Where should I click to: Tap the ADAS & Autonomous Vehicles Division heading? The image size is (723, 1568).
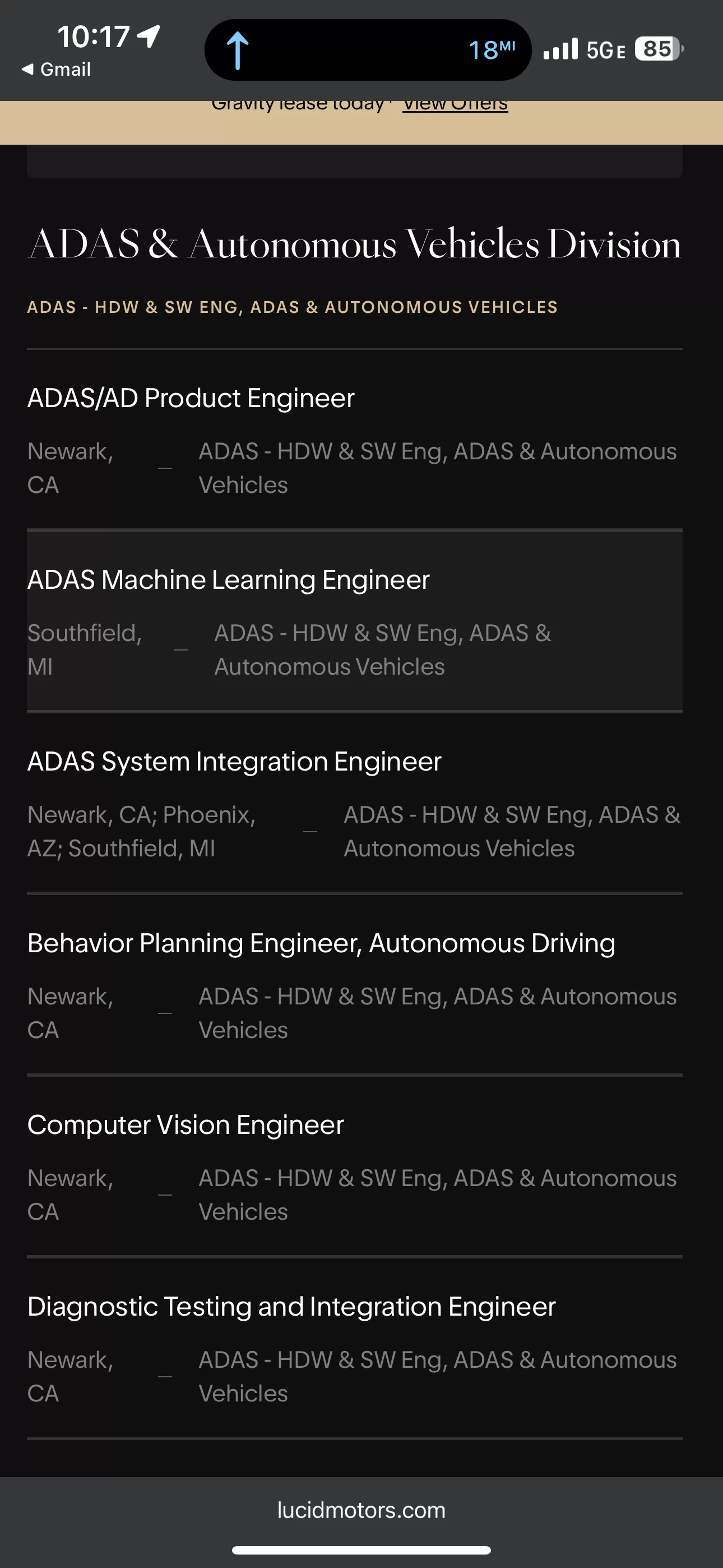[355, 243]
